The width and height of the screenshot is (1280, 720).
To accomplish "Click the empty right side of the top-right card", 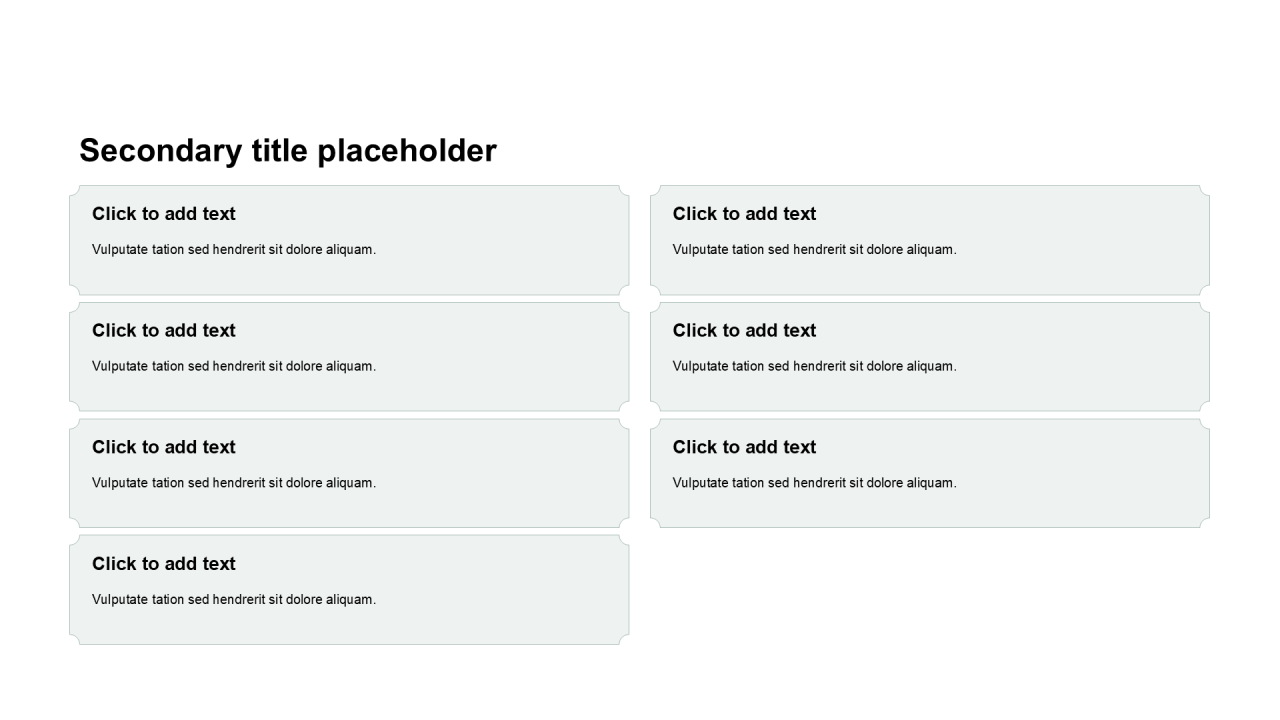I will [1100, 240].
